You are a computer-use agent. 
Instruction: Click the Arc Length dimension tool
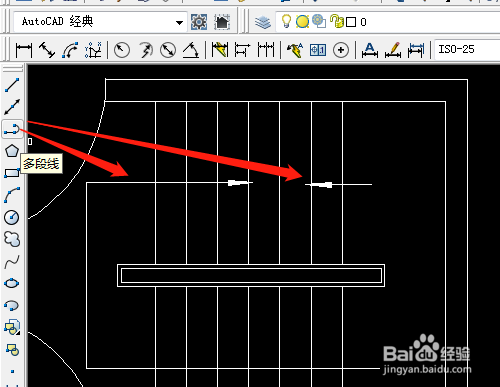click(70, 50)
